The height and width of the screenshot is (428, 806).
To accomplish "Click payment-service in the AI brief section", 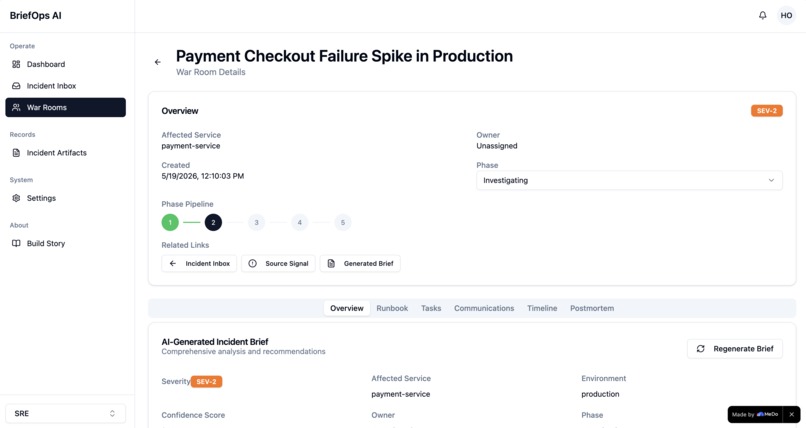I will (400, 394).
